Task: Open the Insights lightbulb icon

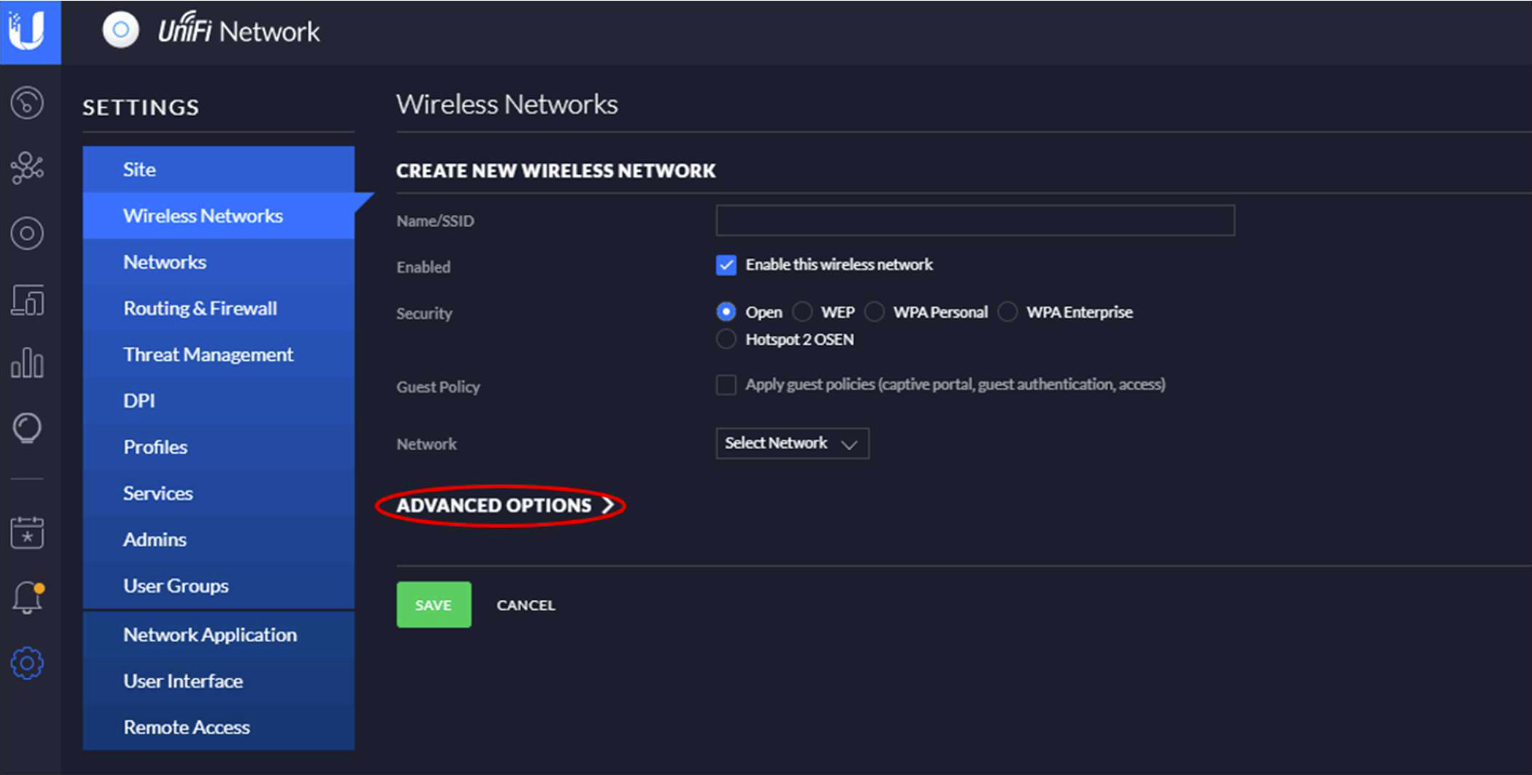Action: click(27, 429)
